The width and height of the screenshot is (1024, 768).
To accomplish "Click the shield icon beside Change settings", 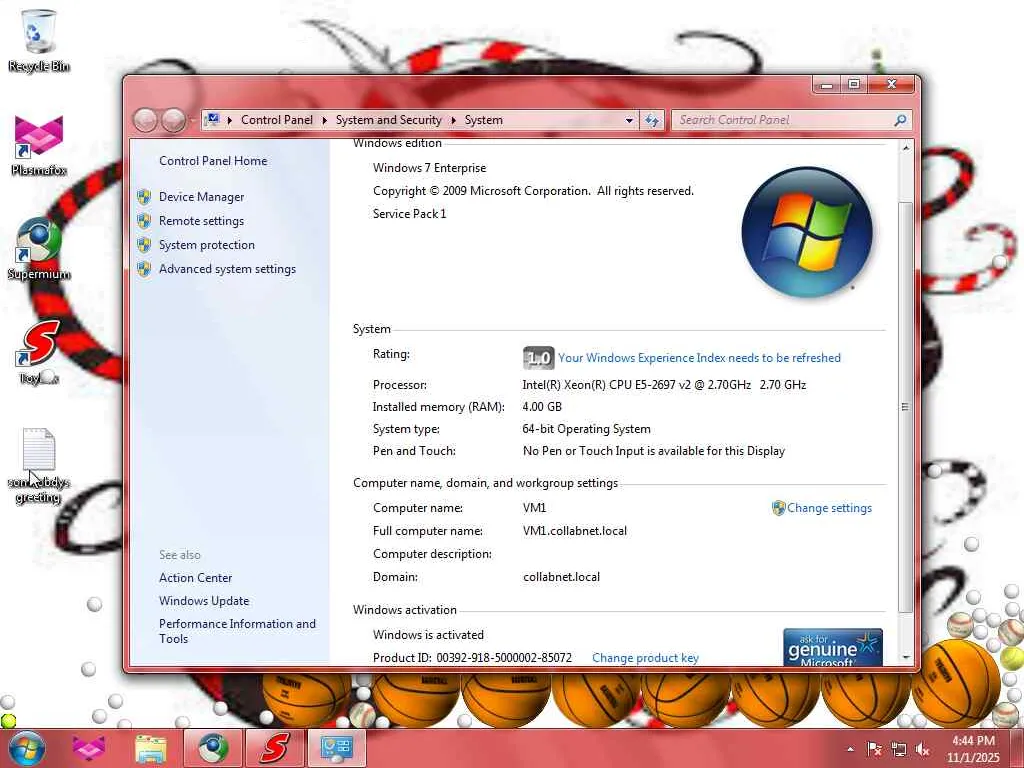I will (x=778, y=508).
